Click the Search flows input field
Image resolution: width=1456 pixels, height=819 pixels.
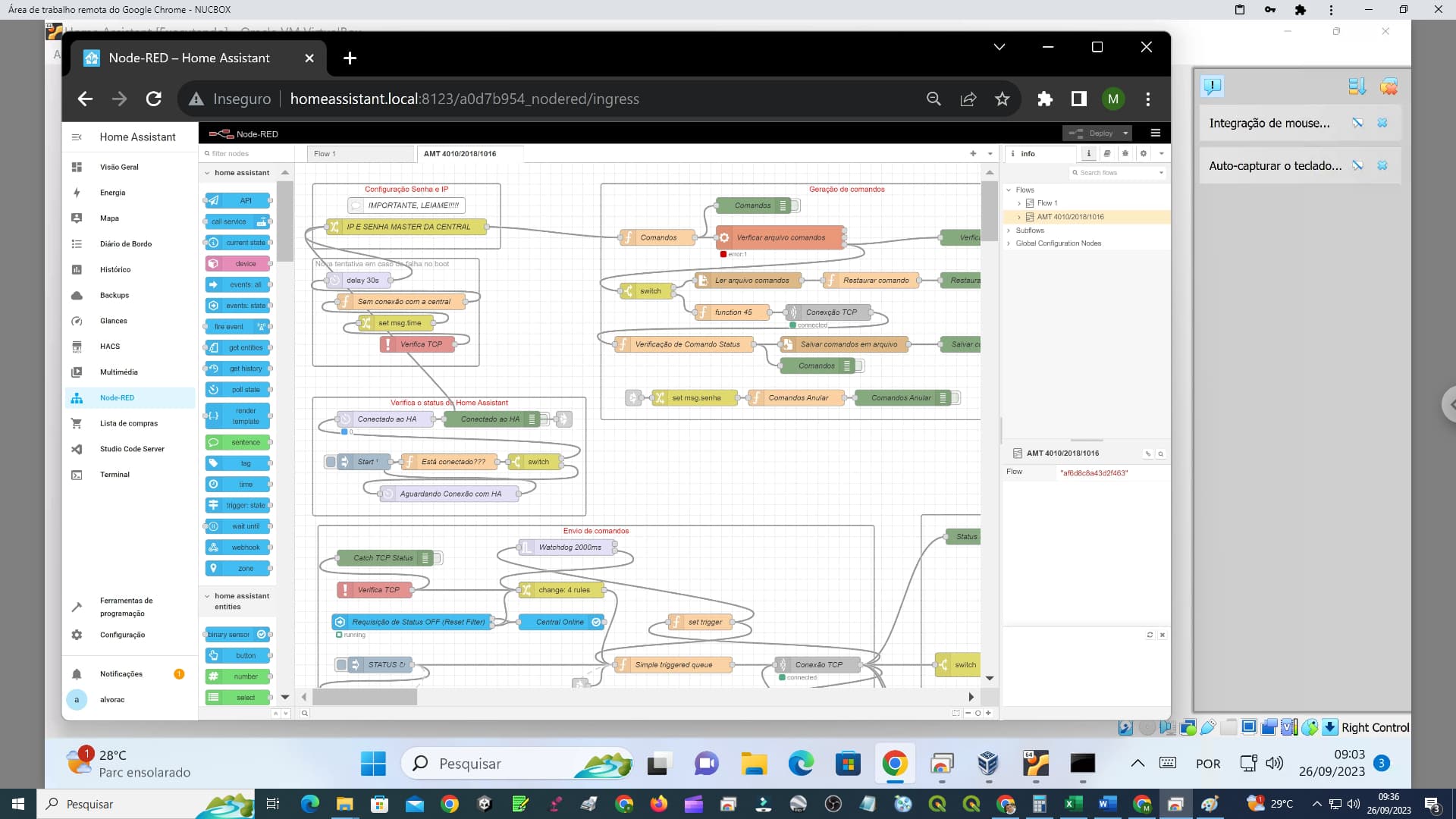click(x=1113, y=173)
